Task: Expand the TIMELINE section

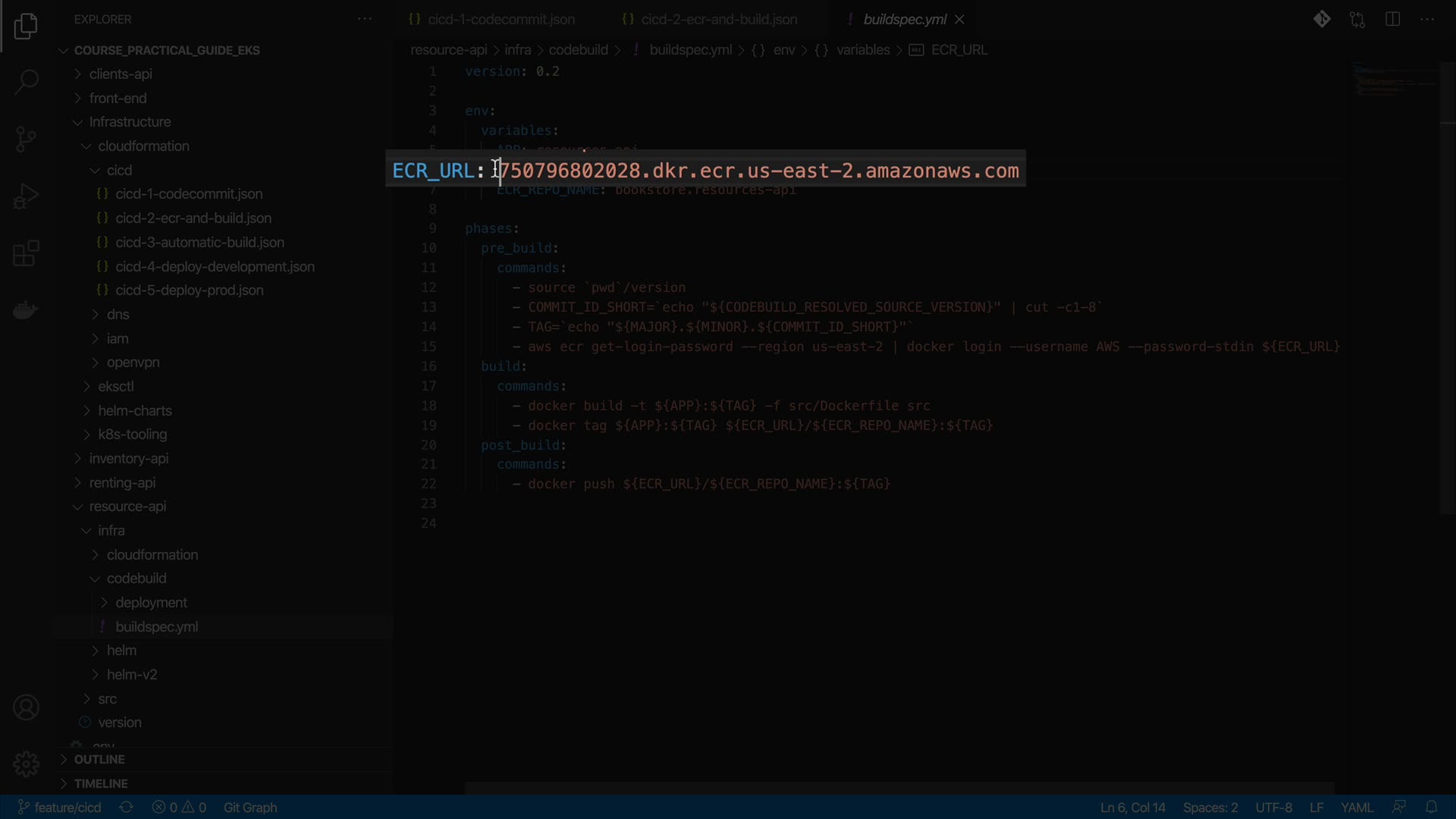Action: click(x=100, y=783)
